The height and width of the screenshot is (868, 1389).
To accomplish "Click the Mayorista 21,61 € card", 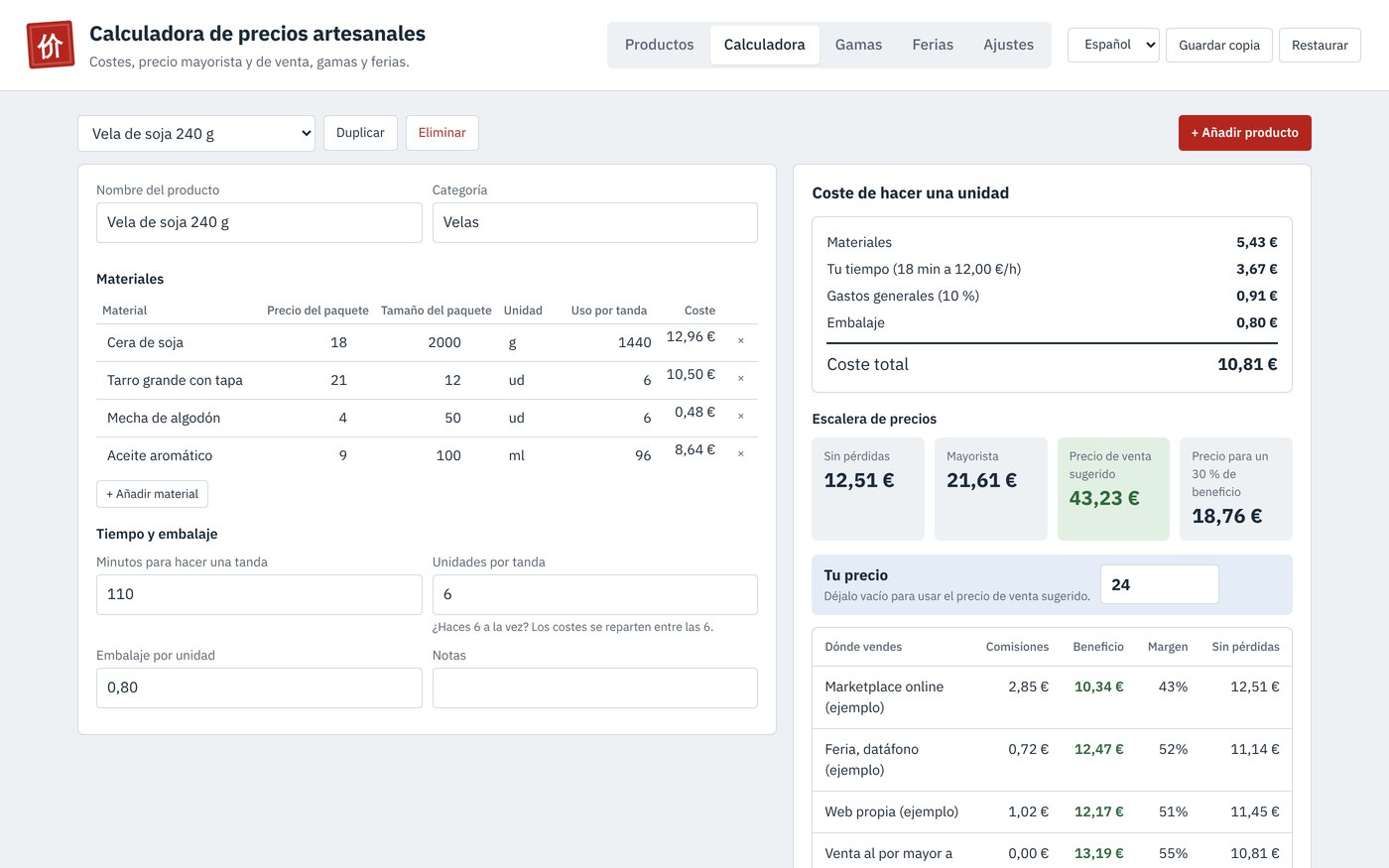I will click(991, 489).
